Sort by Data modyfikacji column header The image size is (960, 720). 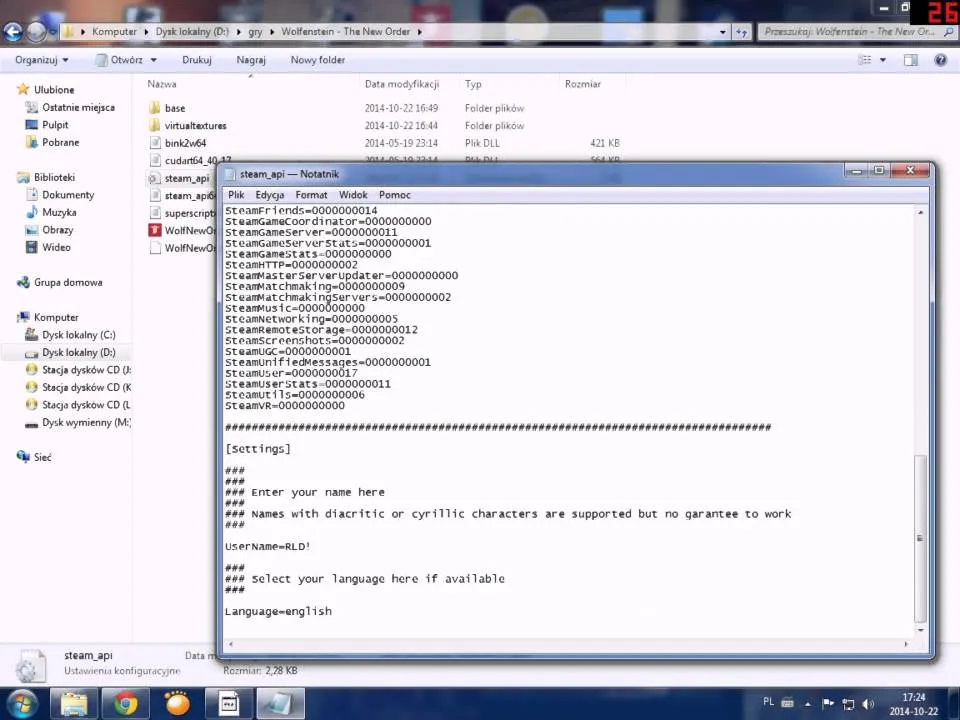click(402, 84)
